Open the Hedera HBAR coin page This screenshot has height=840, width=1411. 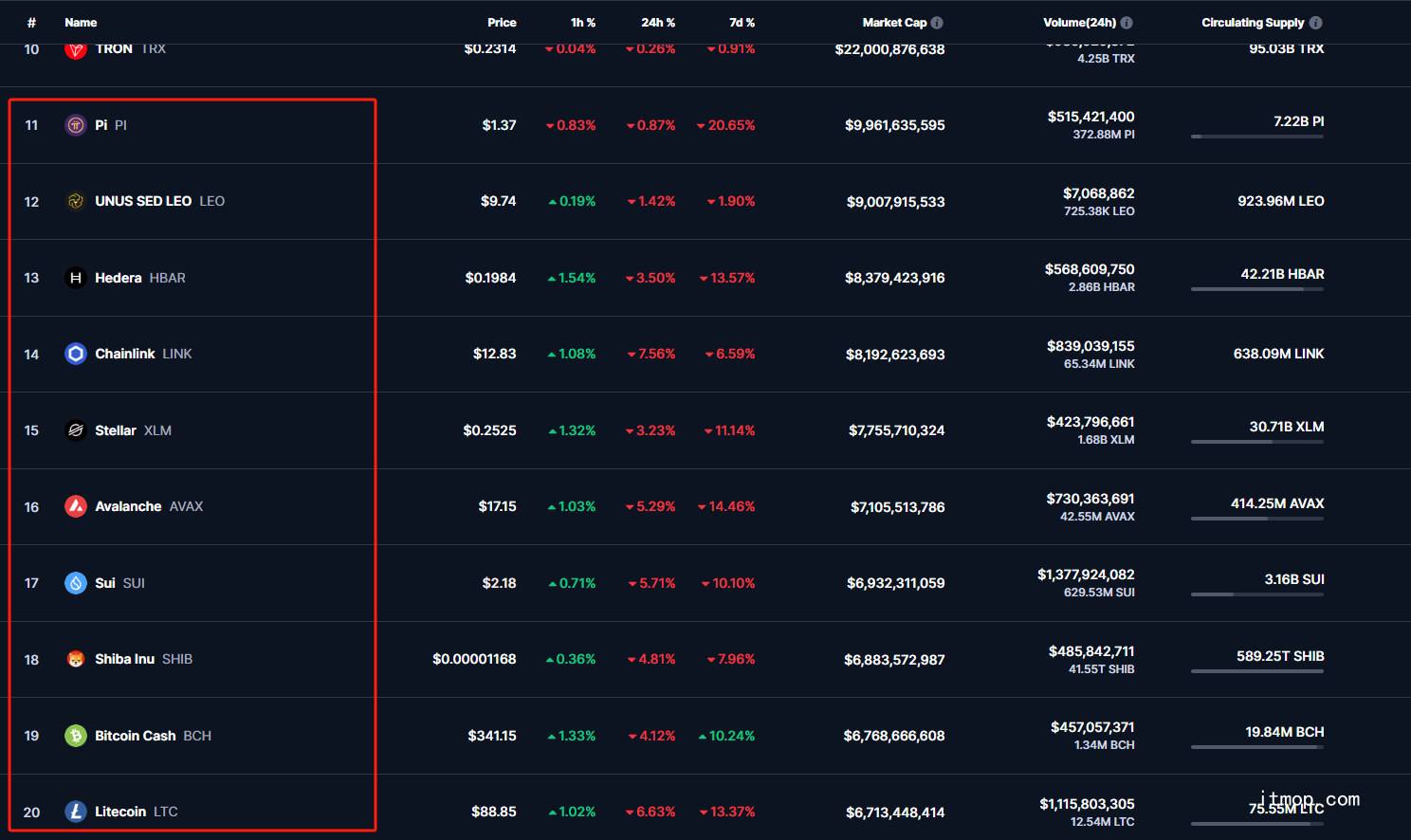[140, 278]
